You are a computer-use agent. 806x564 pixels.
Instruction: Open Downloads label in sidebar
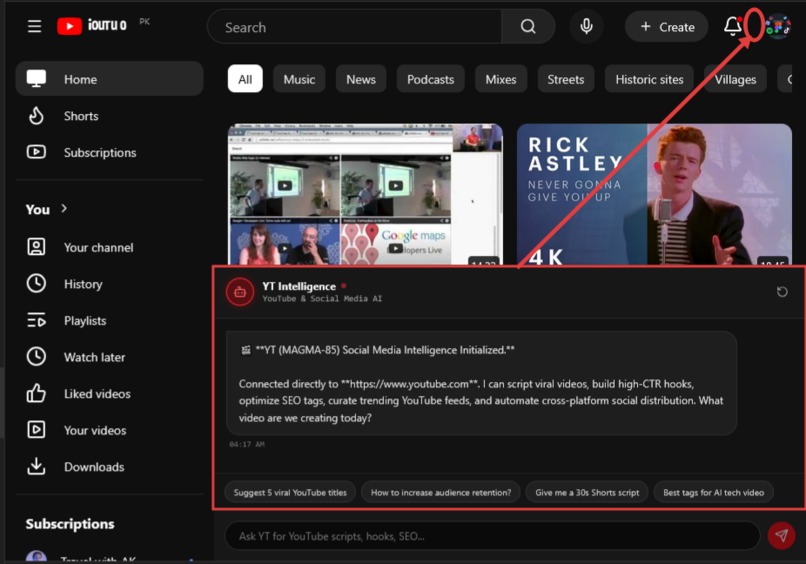pyautogui.click(x=94, y=467)
